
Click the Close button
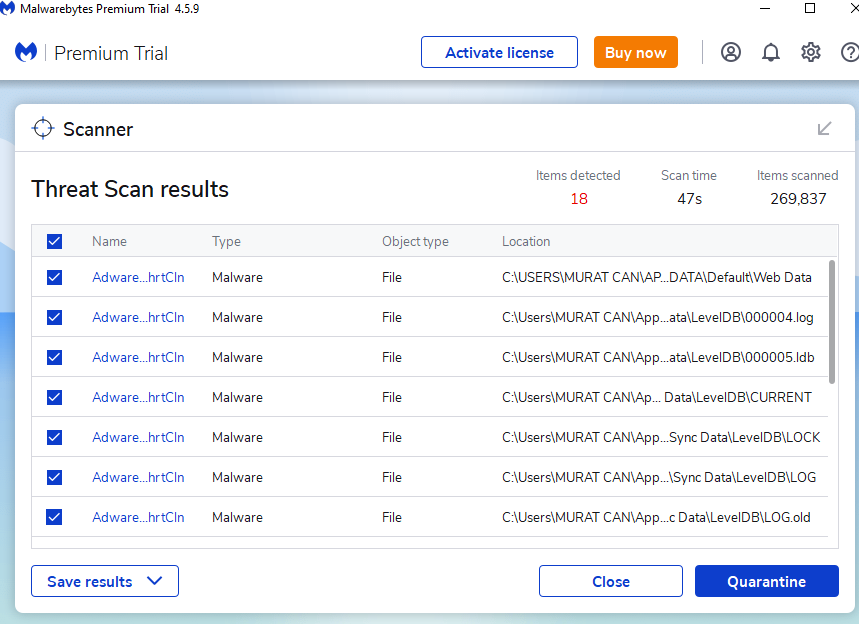pos(611,581)
